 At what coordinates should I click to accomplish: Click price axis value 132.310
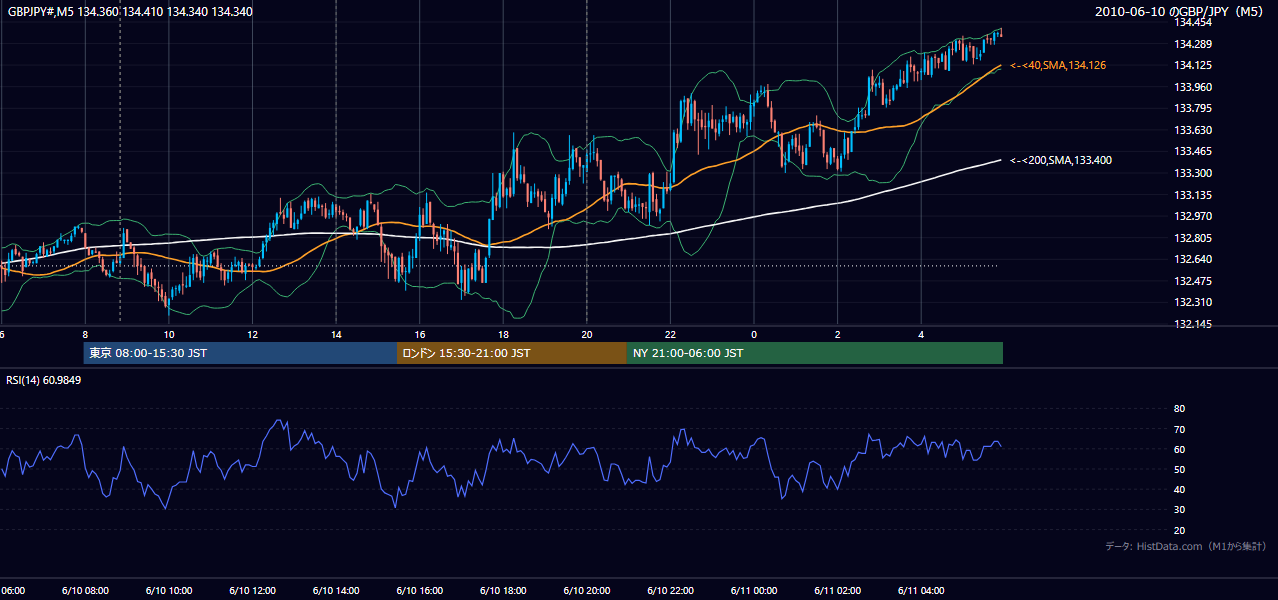(x=1193, y=302)
